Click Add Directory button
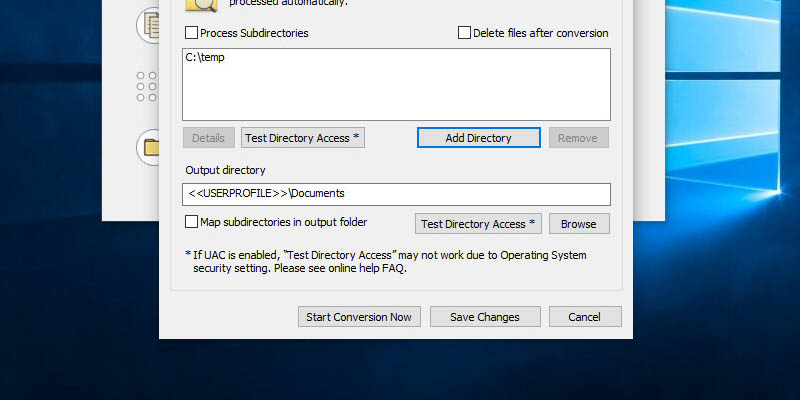 tap(478, 138)
